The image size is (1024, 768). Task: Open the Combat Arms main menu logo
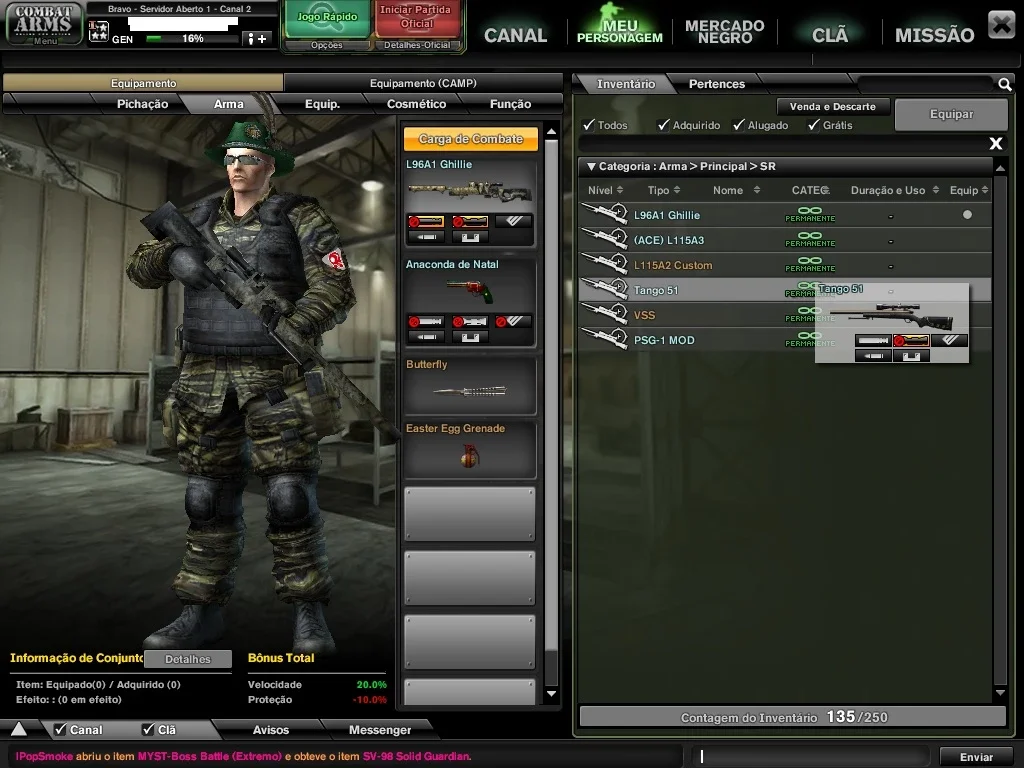click(x=44, y=24)
